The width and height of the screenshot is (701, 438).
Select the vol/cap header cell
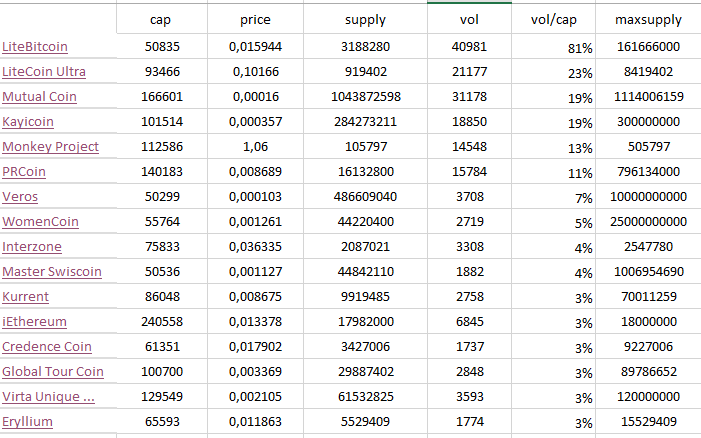pyautogui.click(x=556, y=20)
